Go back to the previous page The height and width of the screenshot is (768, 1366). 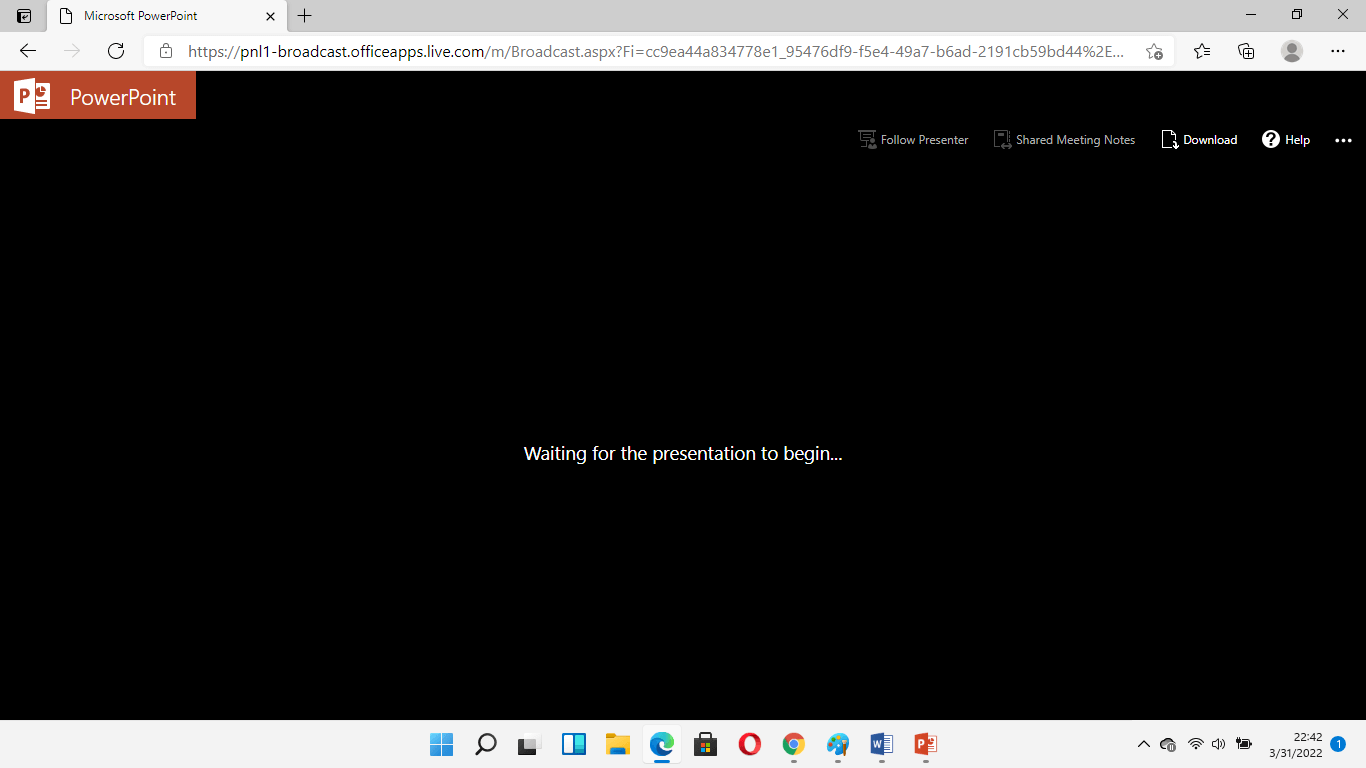(28, 51)
